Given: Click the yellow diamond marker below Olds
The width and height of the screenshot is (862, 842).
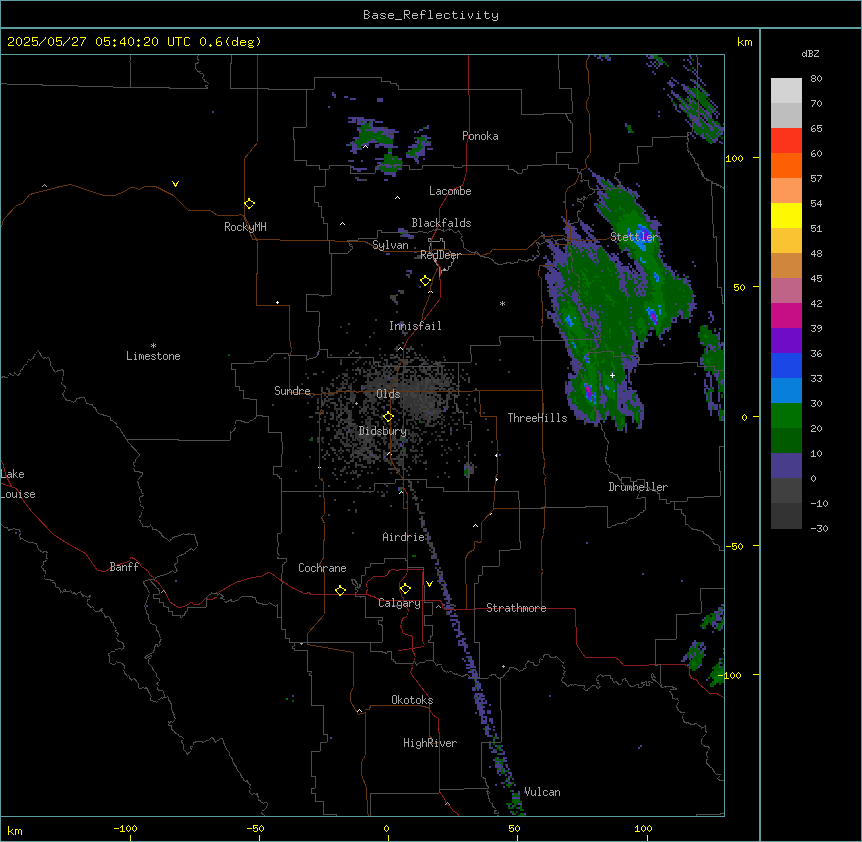Looking at the screenshot, I should pos(388,417).
